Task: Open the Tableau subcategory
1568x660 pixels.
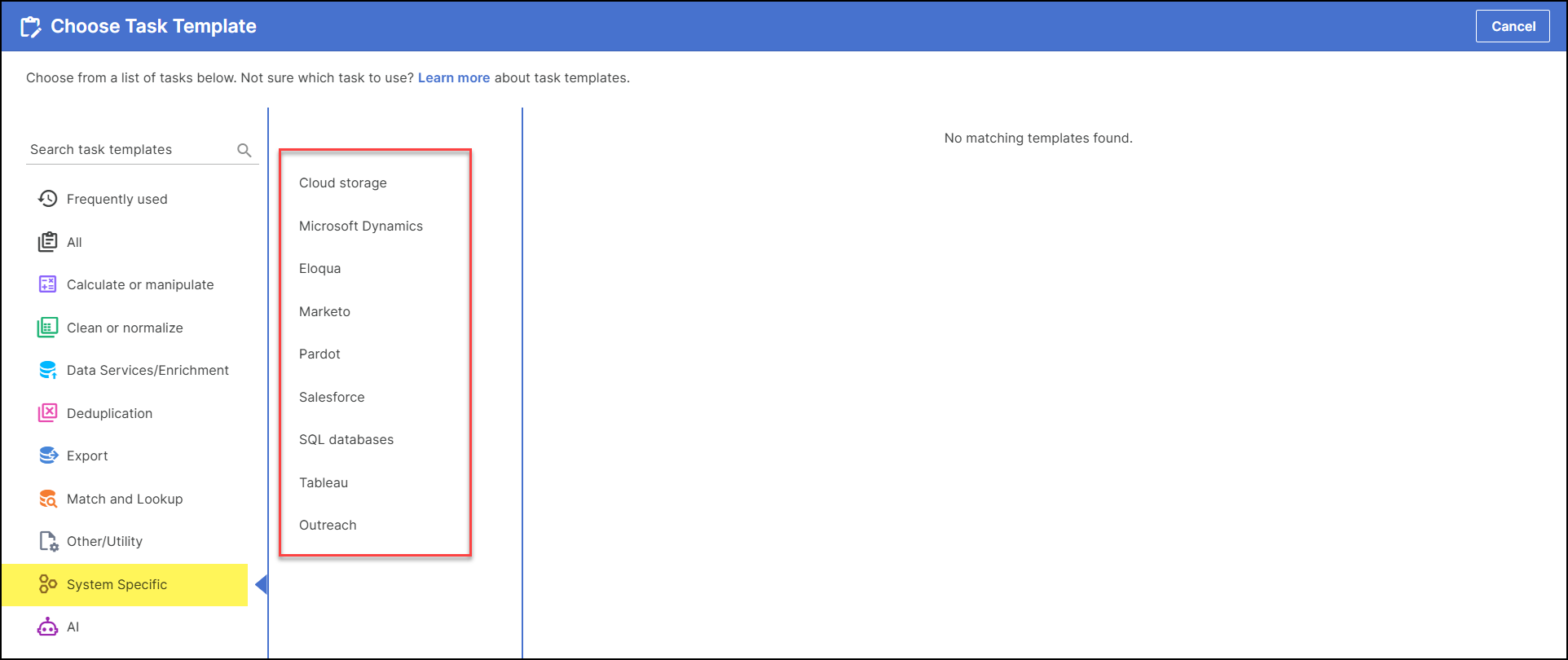Action: (x=324, y=482)
